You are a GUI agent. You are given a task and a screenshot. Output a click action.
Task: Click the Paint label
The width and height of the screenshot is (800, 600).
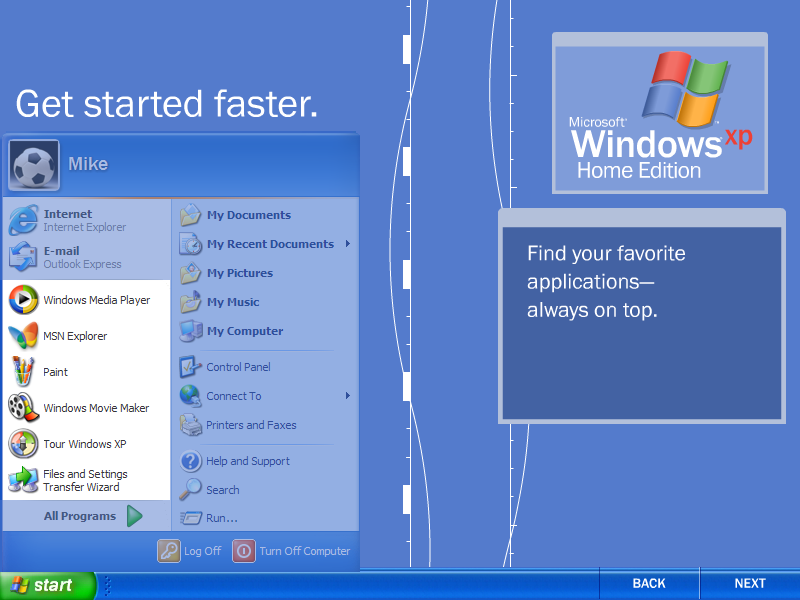55,372
